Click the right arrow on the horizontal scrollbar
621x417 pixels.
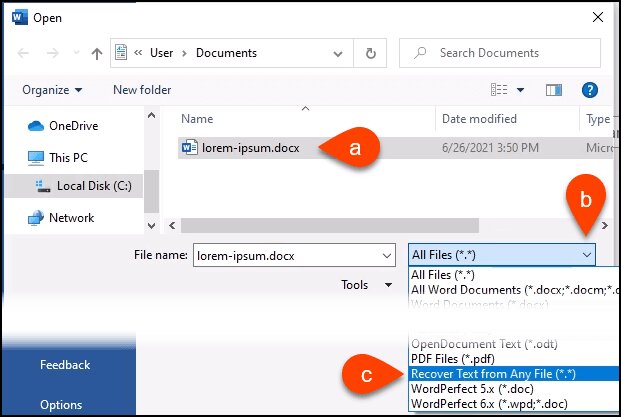click(605, 226)
